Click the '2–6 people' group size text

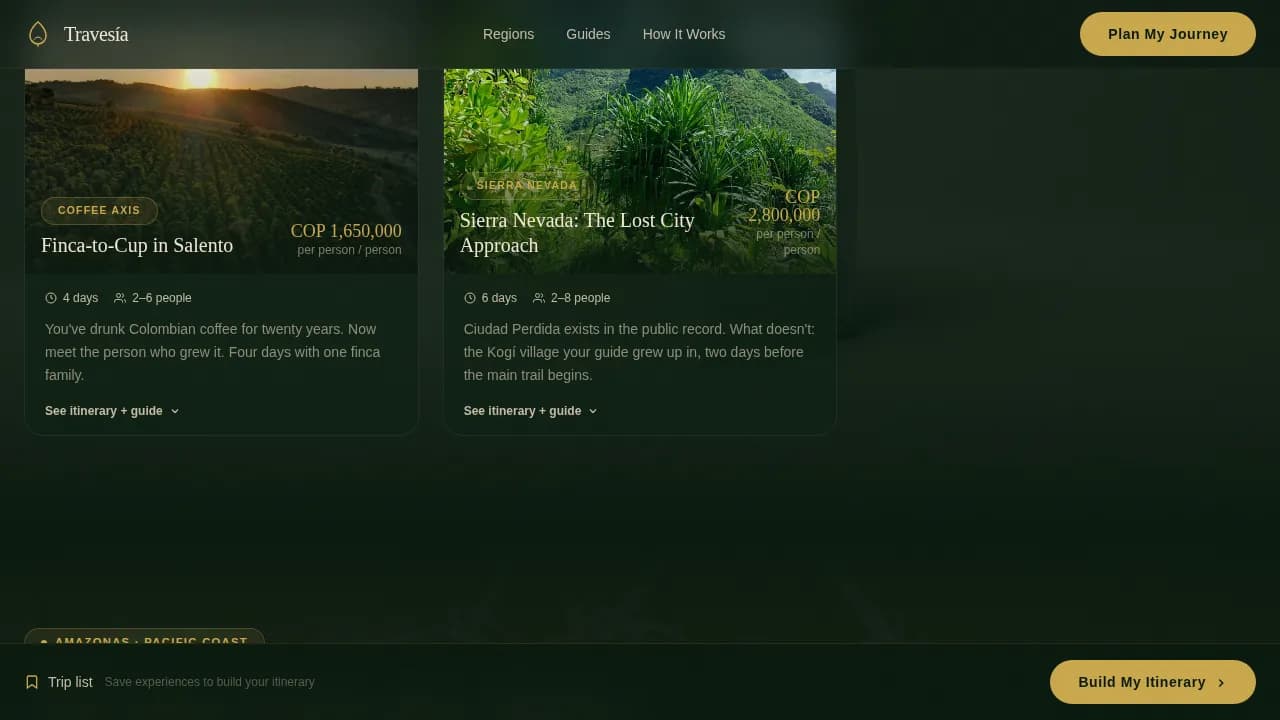(162, 298)
